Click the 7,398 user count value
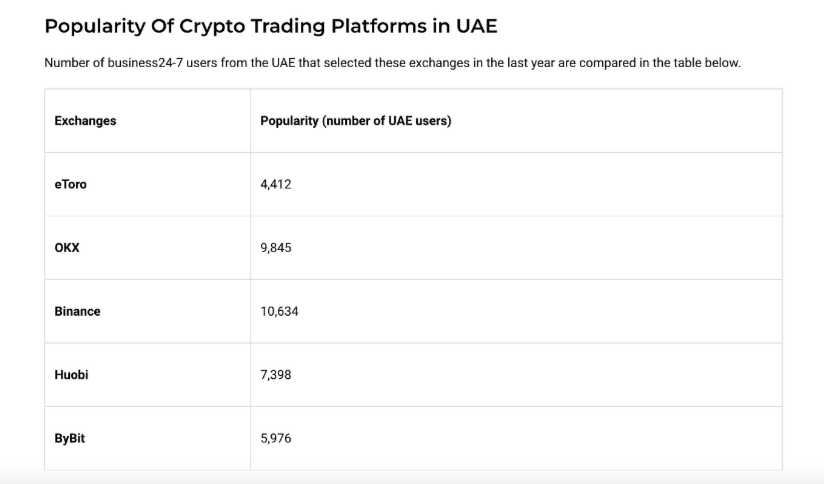 pyautogui.click(x=275, y=375)
